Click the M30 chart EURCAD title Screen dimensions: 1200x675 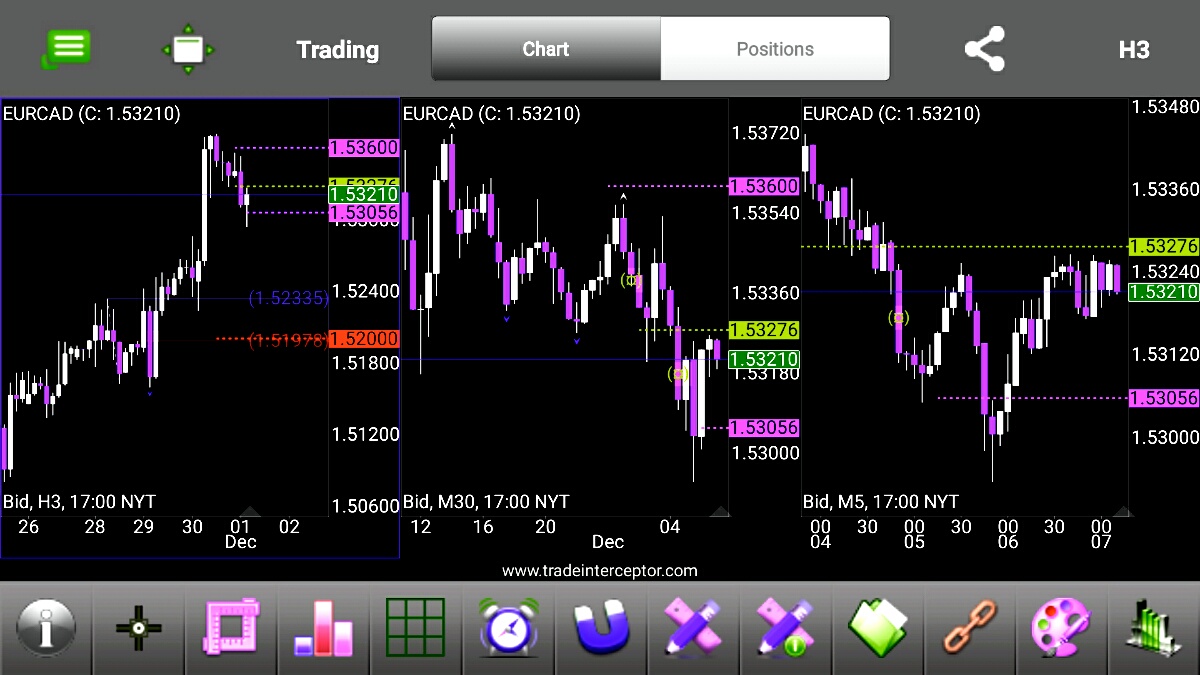click(x=492, y=114)
